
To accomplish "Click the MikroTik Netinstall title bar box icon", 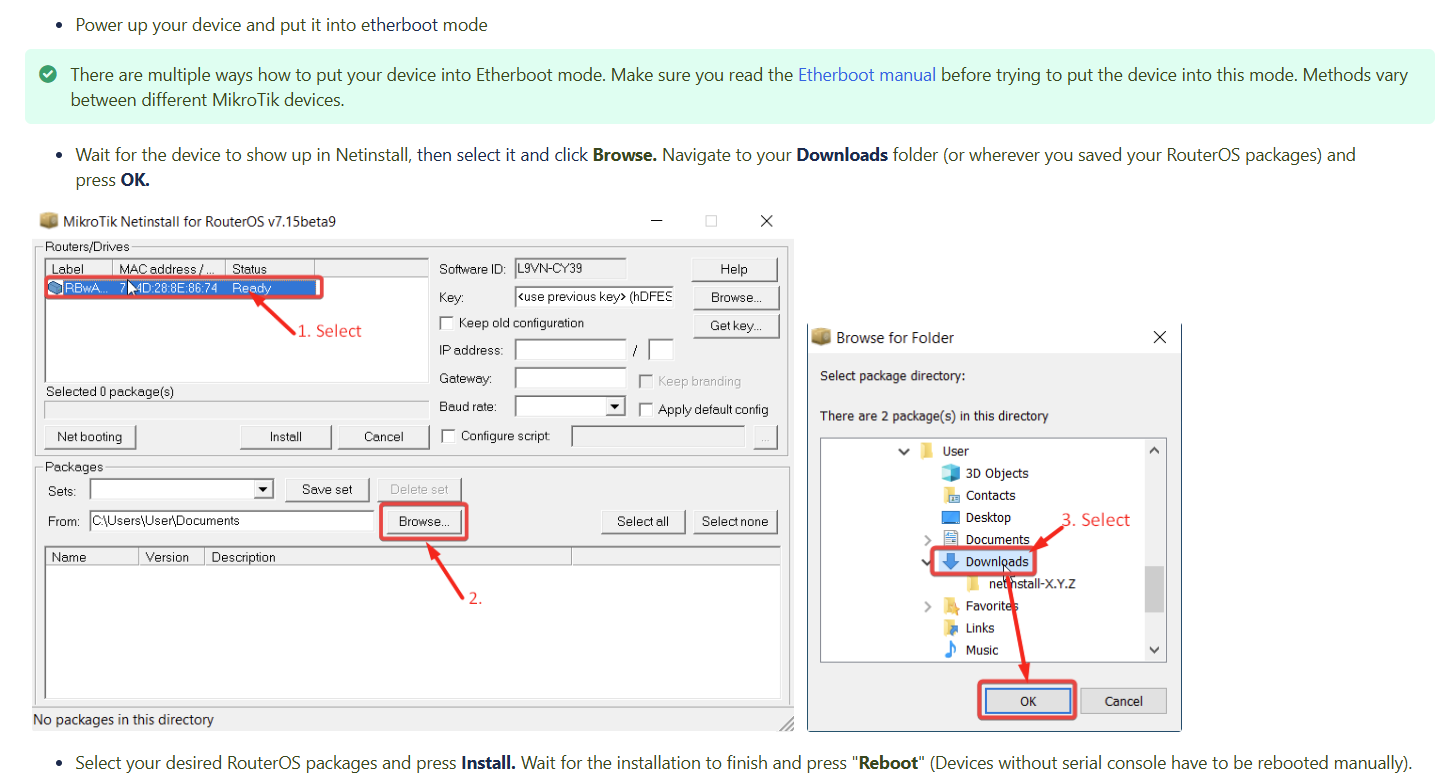I will pyautogui.click(x=48, y=221).
